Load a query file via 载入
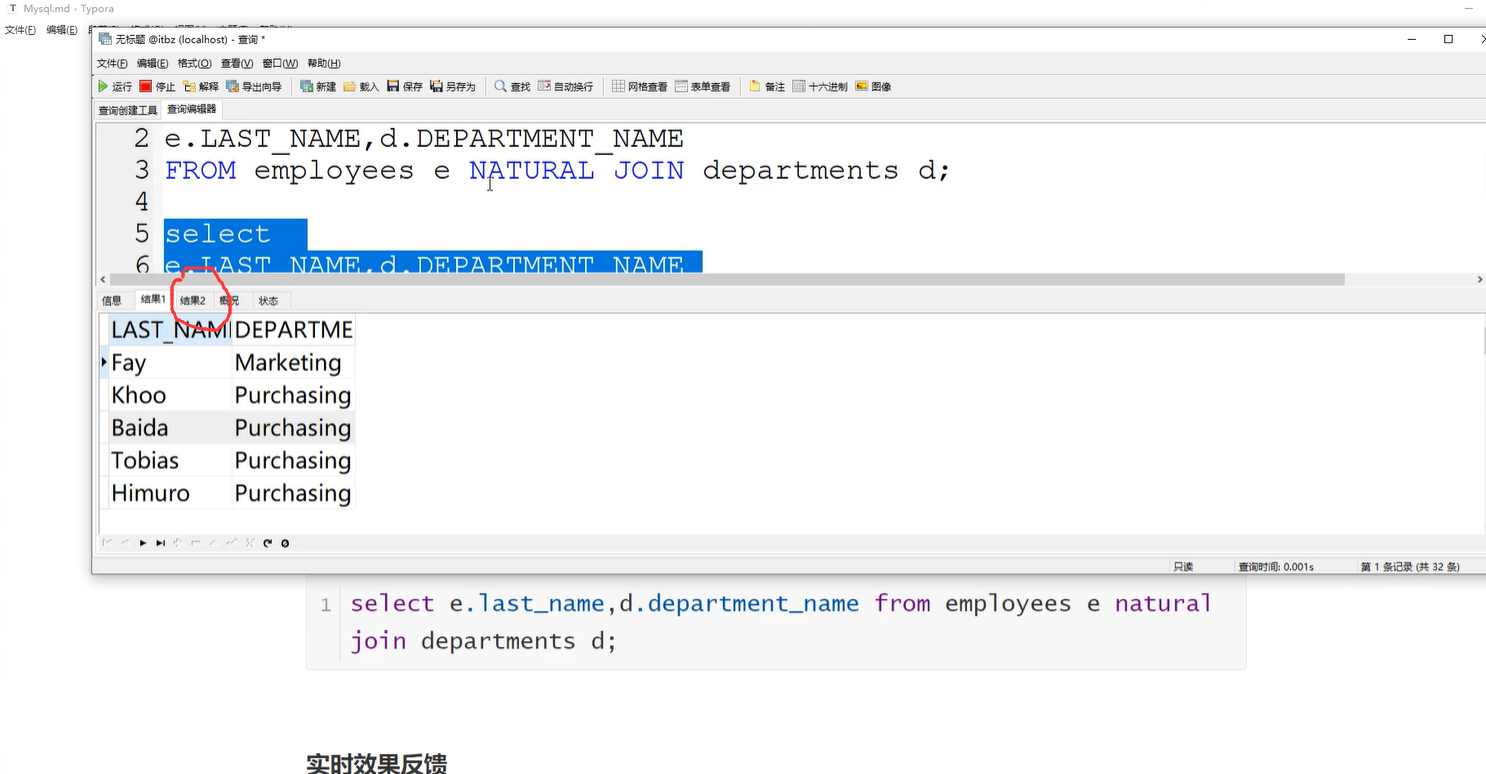 [361, 87]
